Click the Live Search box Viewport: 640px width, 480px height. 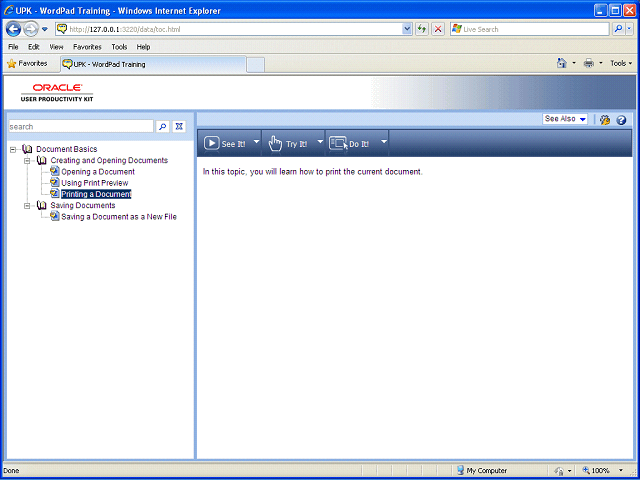(x=529, y=29)
